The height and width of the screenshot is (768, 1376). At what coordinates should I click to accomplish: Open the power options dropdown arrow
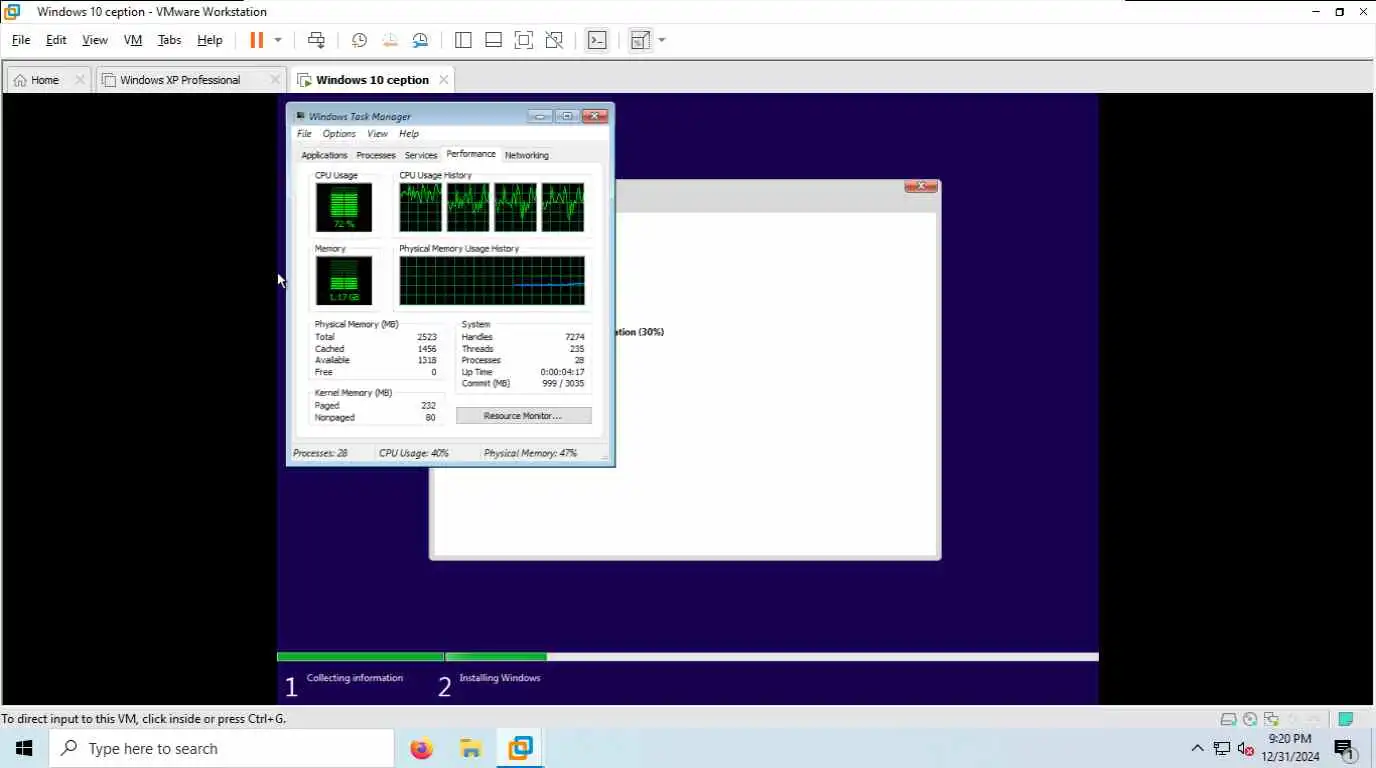pyautogui.click(x=278, y=40)
